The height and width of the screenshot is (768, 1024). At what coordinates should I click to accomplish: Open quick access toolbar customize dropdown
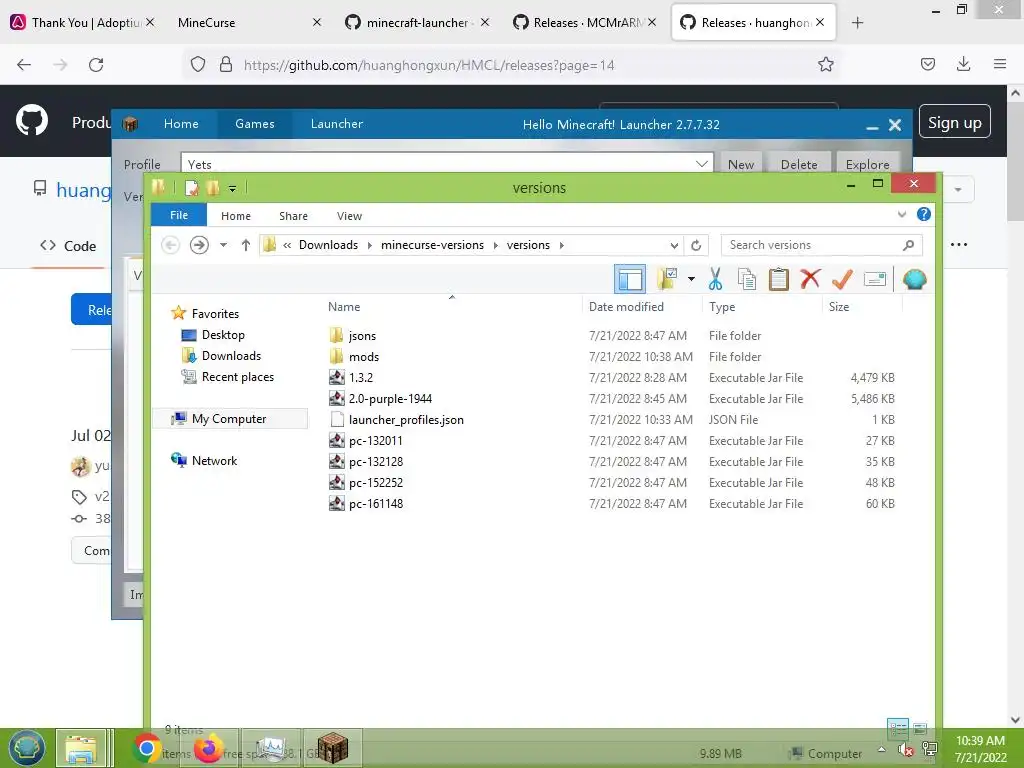click(x=232, y=188)
